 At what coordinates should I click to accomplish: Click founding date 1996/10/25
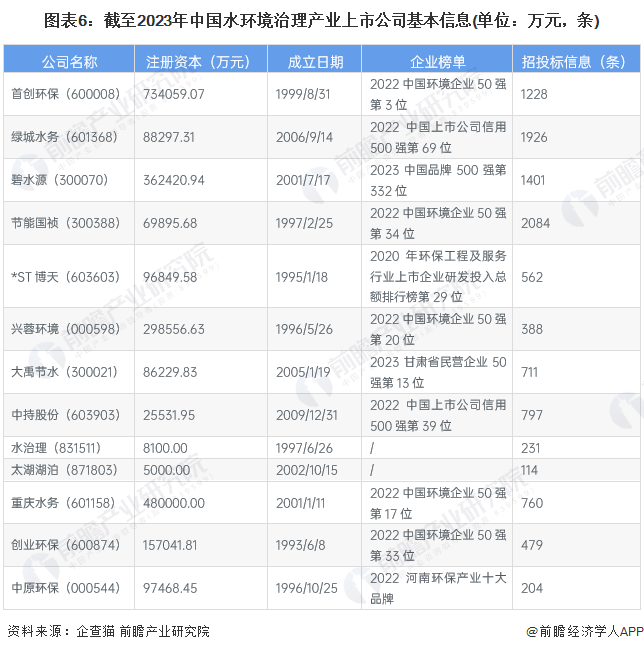pos(306,588)
